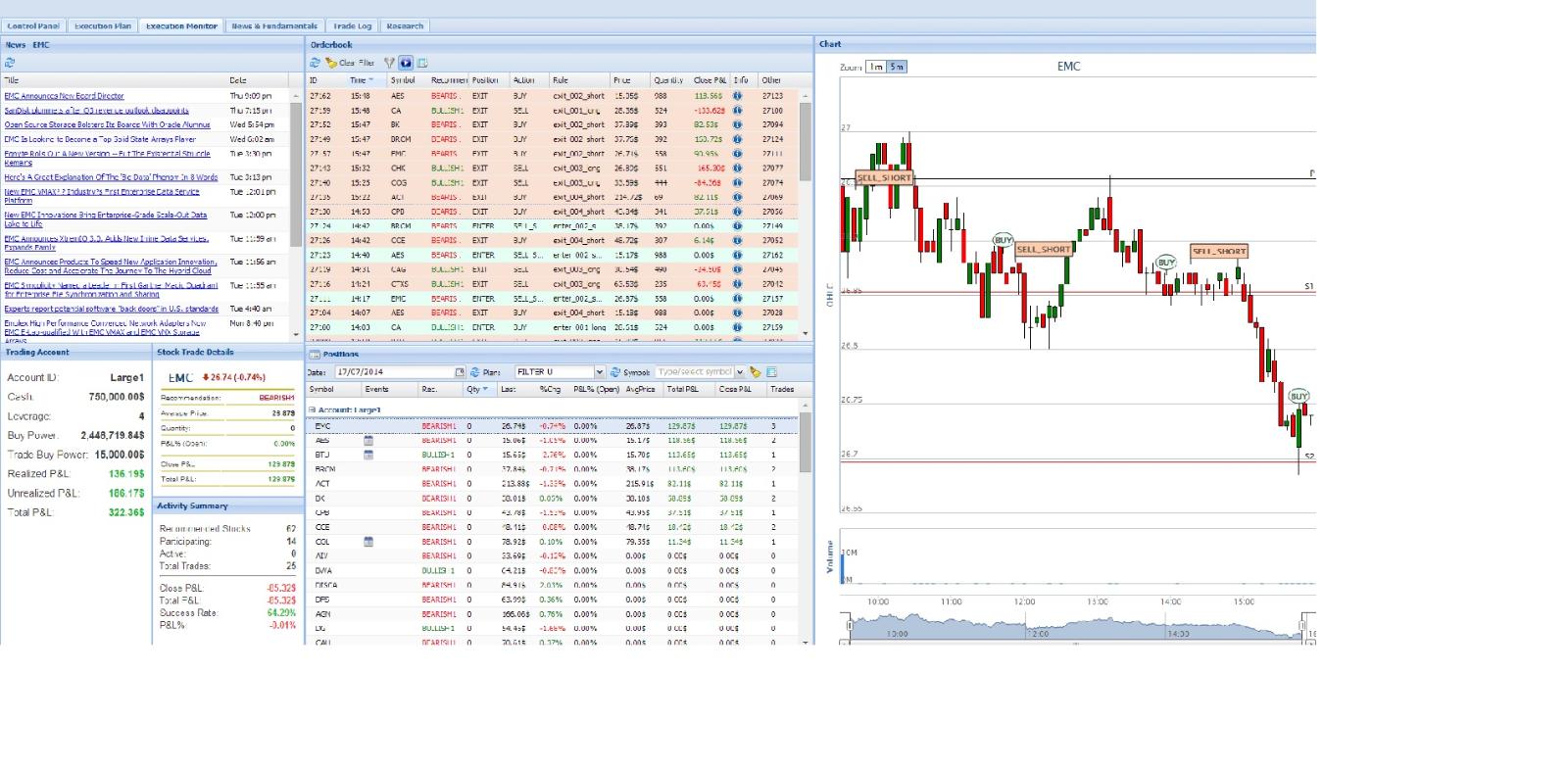This screenshot has height=769, width=1568.
Task: Open 'EMC Is Looking to Become a Top Solid State' link
Action: [100, 139]
